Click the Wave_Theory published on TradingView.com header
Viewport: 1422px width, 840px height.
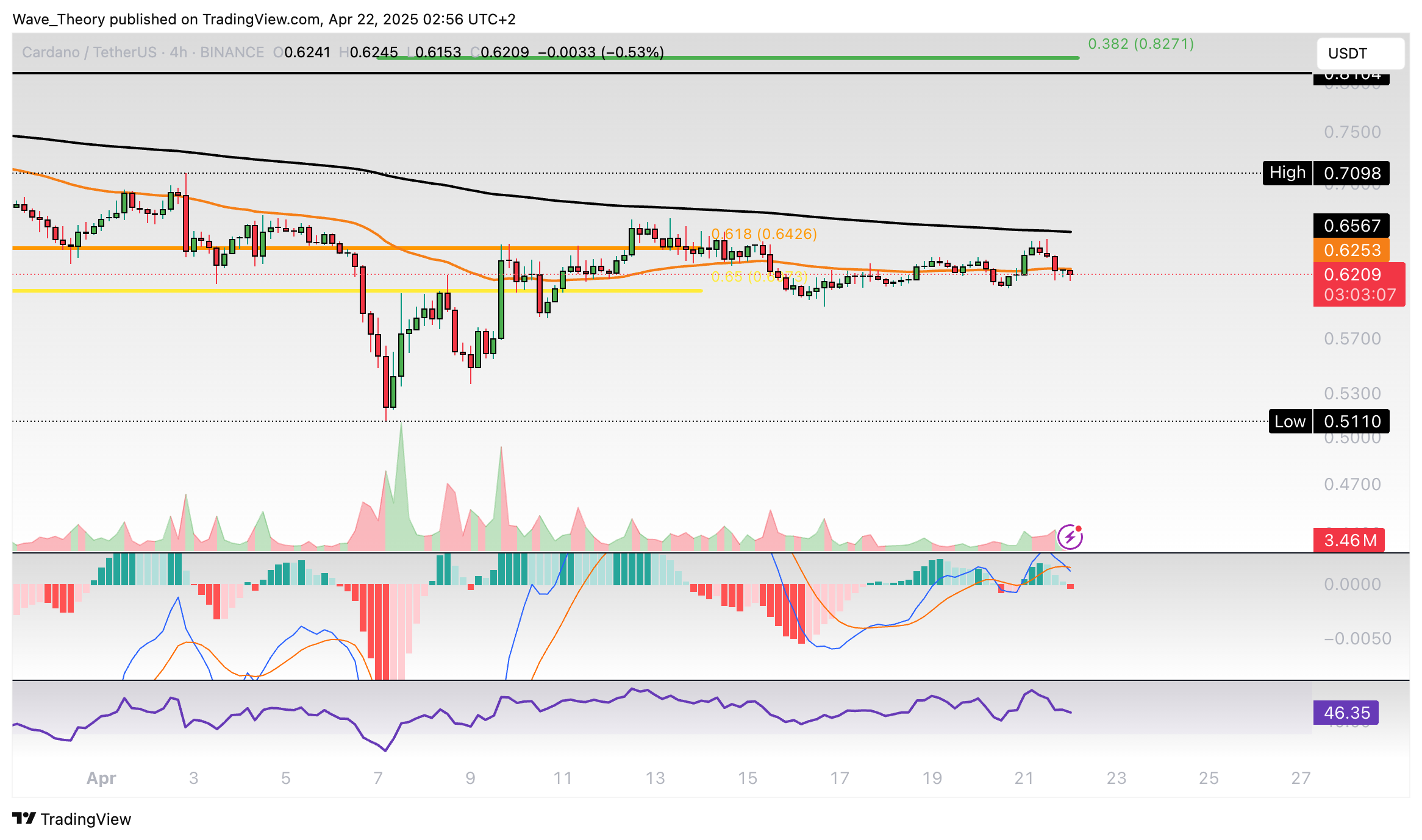tap(263, 20)
